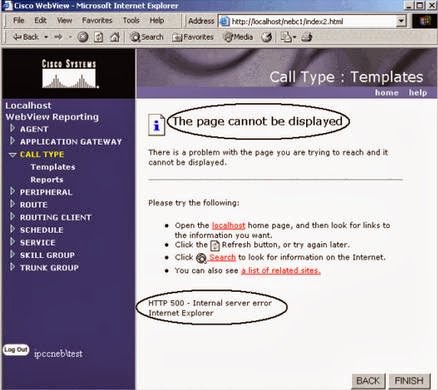The height and width of the screenshot is (390, 438).
Task: Open the Mail button dropdown arrow
Action: click(x=294, y=37)
